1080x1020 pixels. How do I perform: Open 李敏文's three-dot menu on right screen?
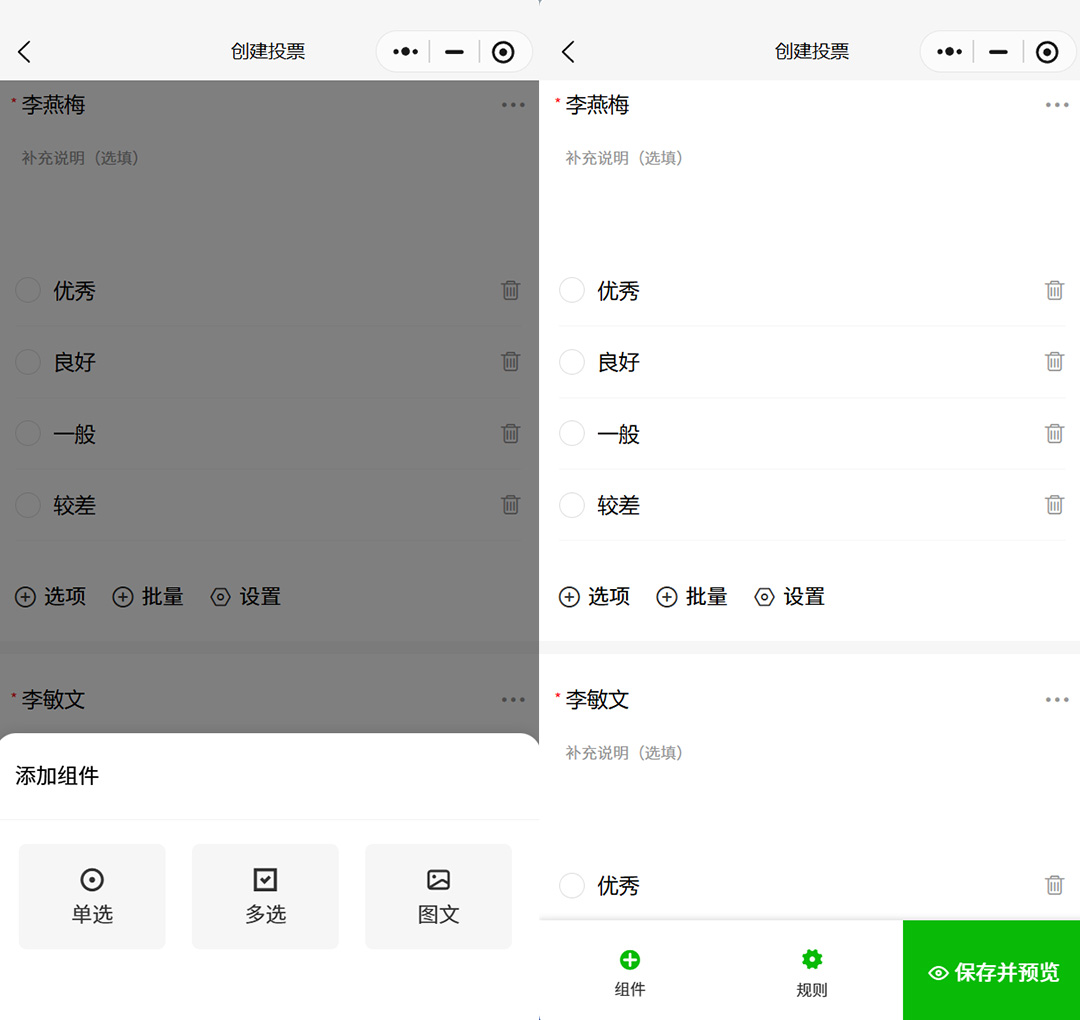point(1057,700)
